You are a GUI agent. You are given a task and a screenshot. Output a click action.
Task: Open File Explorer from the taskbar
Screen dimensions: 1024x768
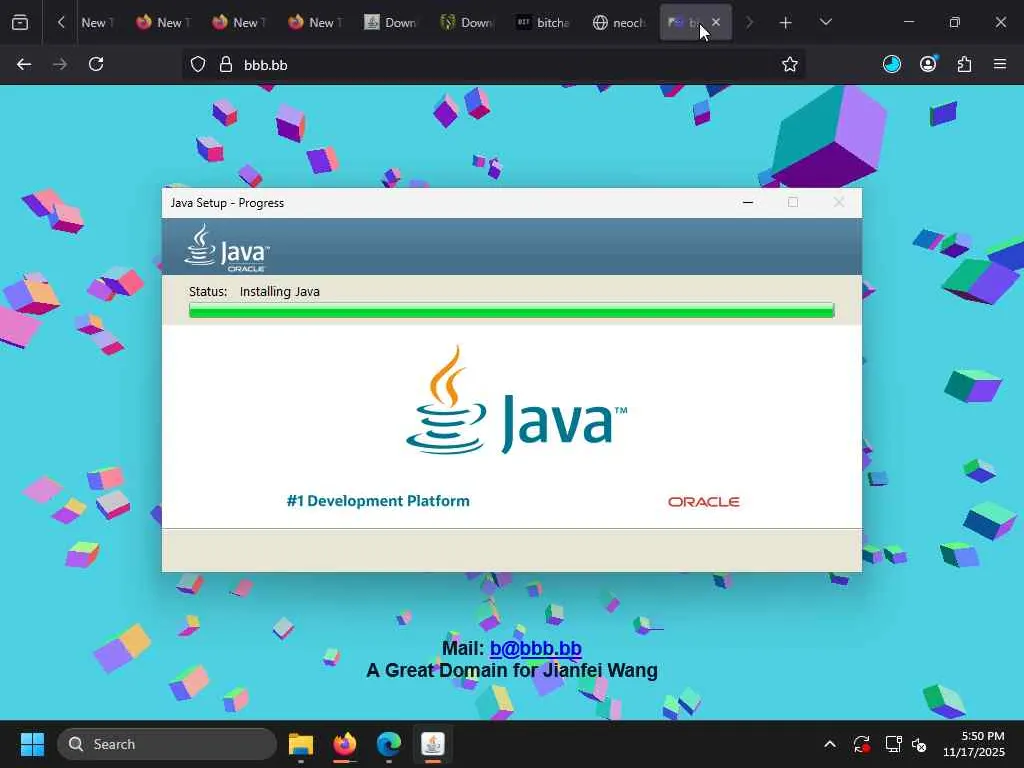pos(301,744)
